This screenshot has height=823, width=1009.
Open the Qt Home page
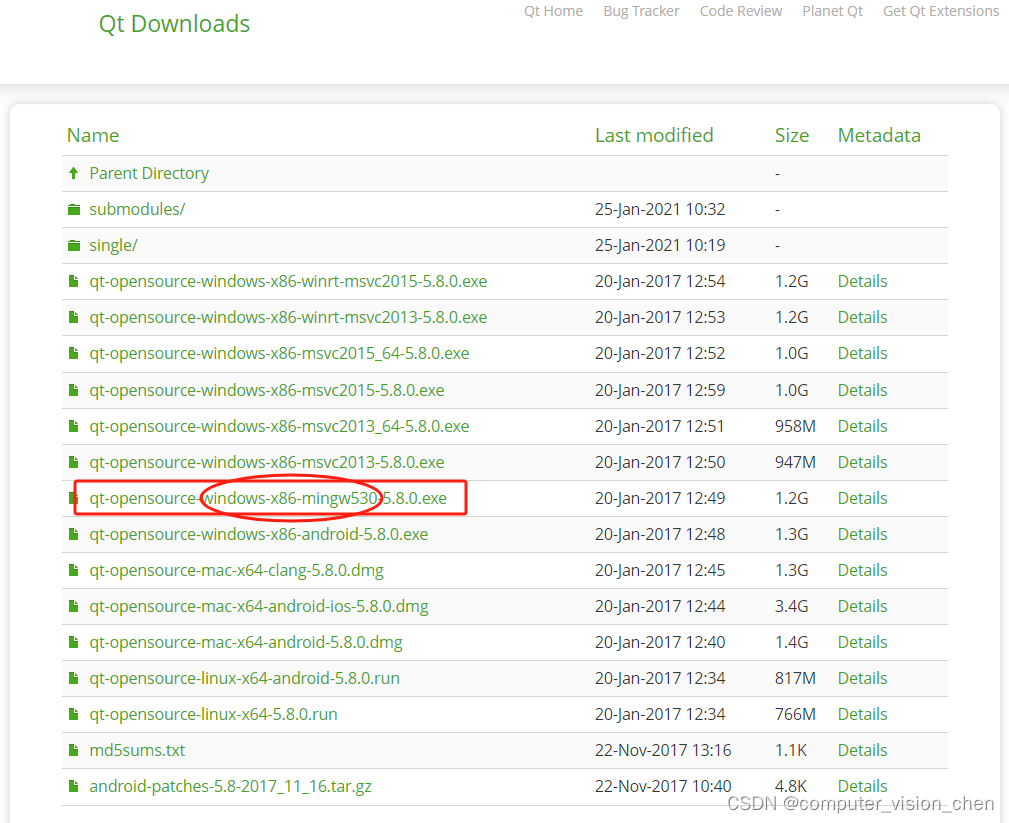pos(553,11)
